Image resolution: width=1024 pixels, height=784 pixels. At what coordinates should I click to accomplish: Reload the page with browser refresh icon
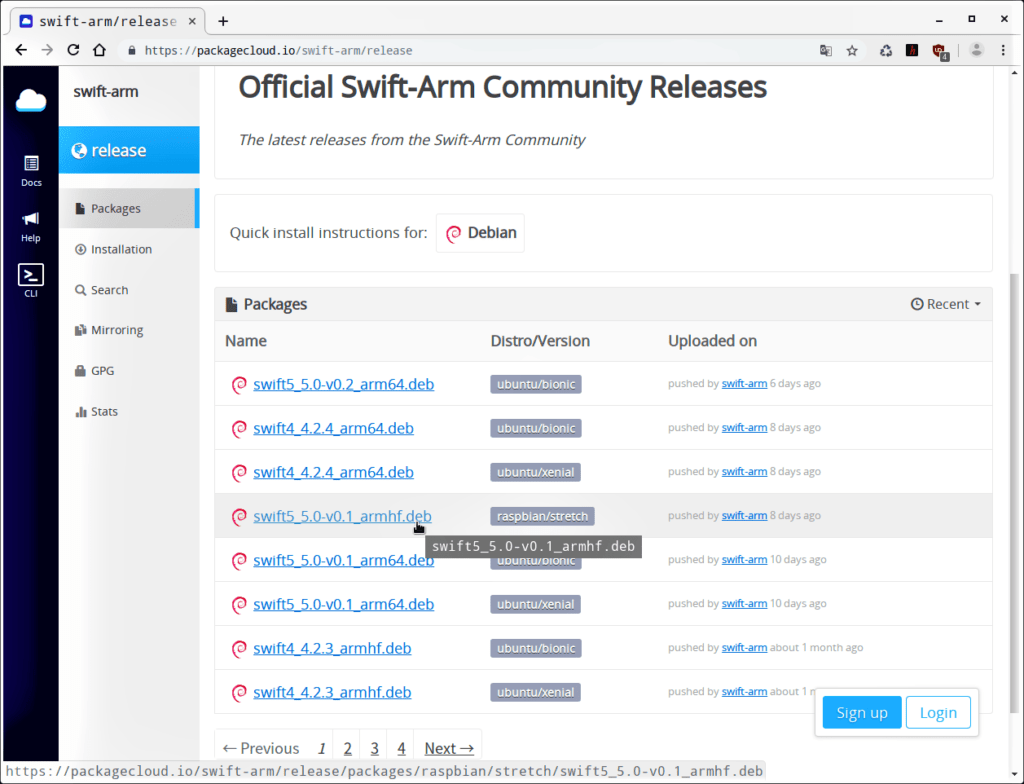coord(73,50)
